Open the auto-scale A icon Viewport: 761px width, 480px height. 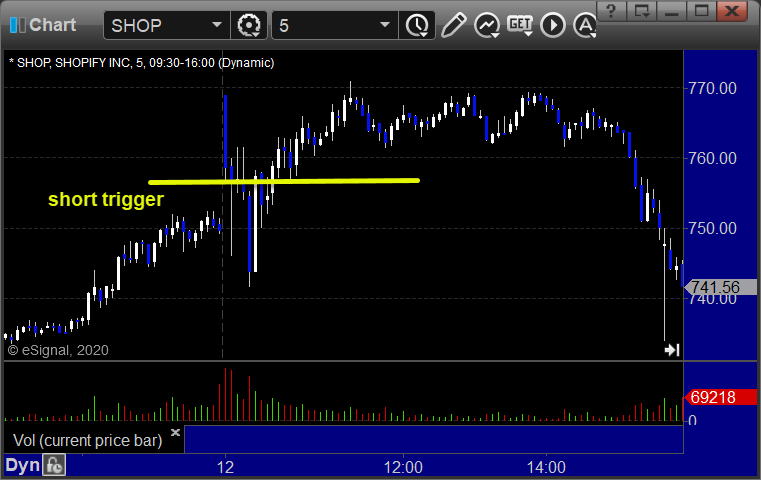pos(584,25)
